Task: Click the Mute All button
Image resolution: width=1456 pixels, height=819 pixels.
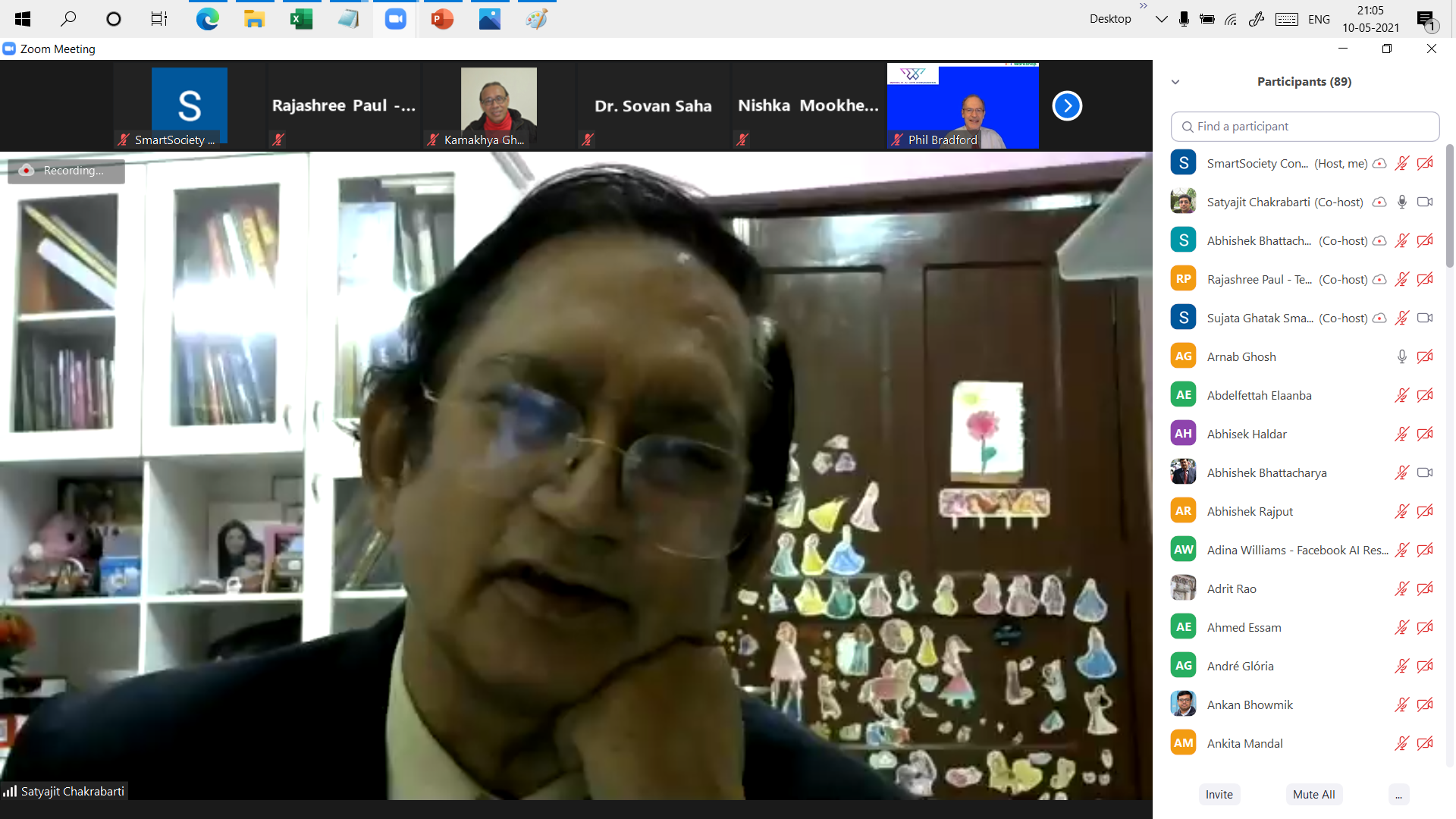Action: pyautogui.click(x=1313, y=795)
